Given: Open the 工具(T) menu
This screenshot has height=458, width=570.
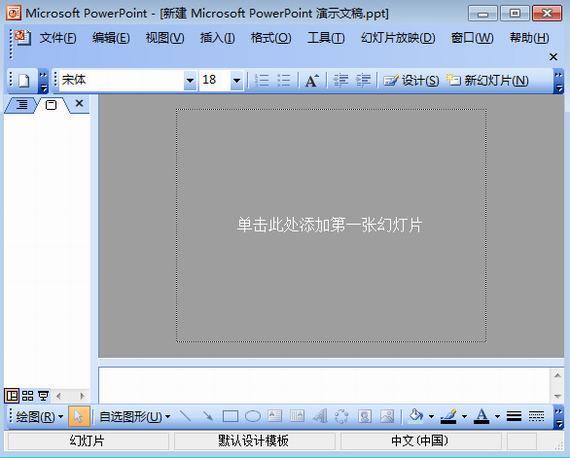Looking at the screenshot, I should click(326, 38).
